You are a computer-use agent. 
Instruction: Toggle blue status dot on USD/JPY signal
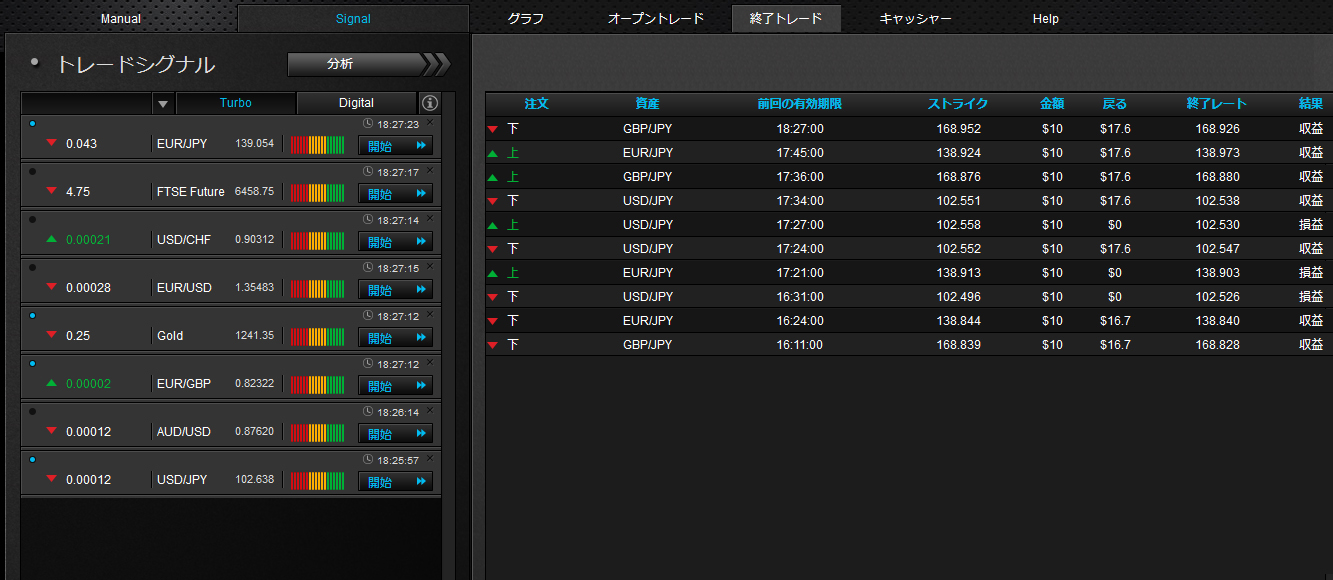pyautogui.click(x=32, y=459)
